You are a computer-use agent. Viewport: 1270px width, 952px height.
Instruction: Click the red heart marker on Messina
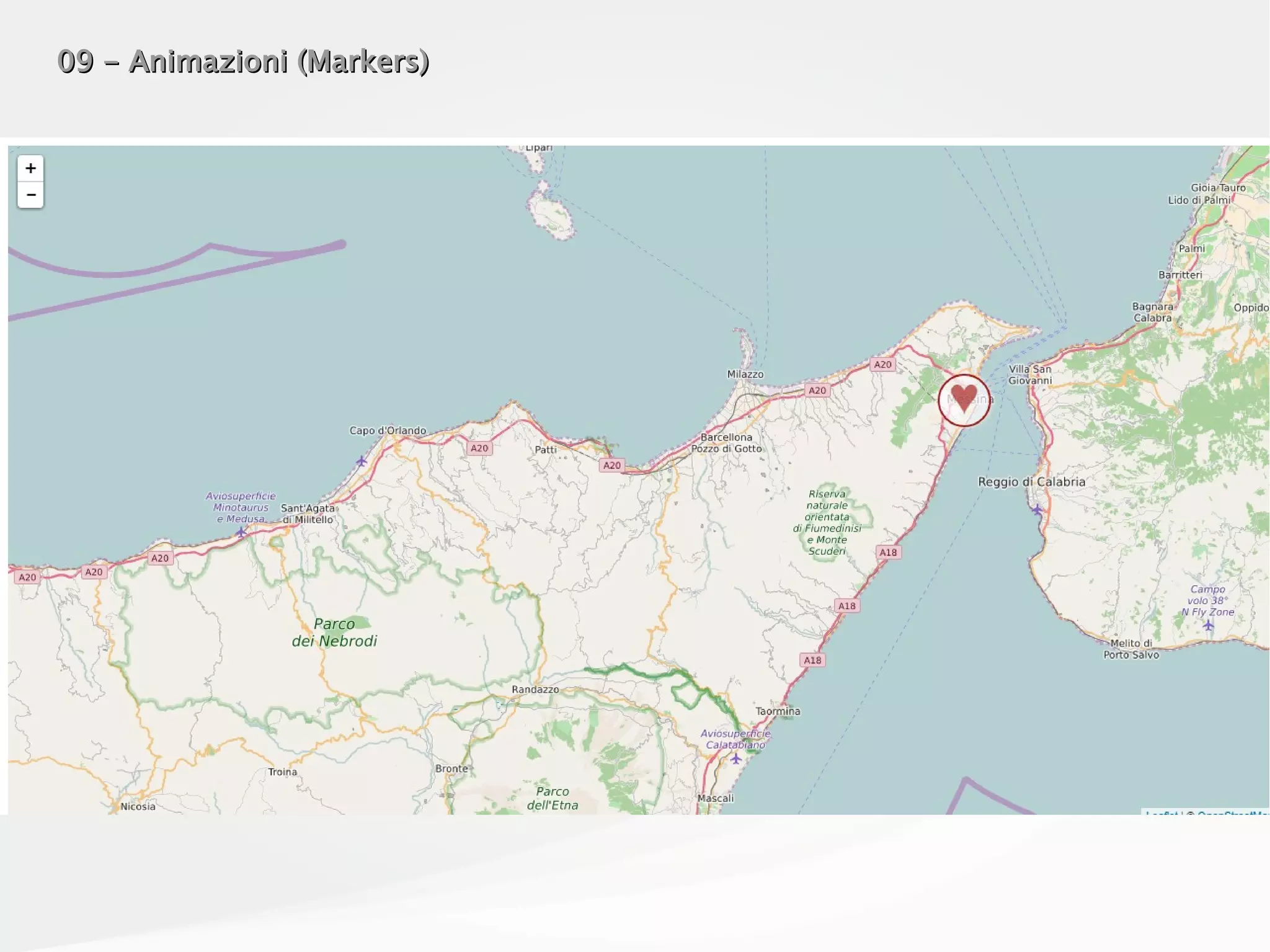coord(964,399)
